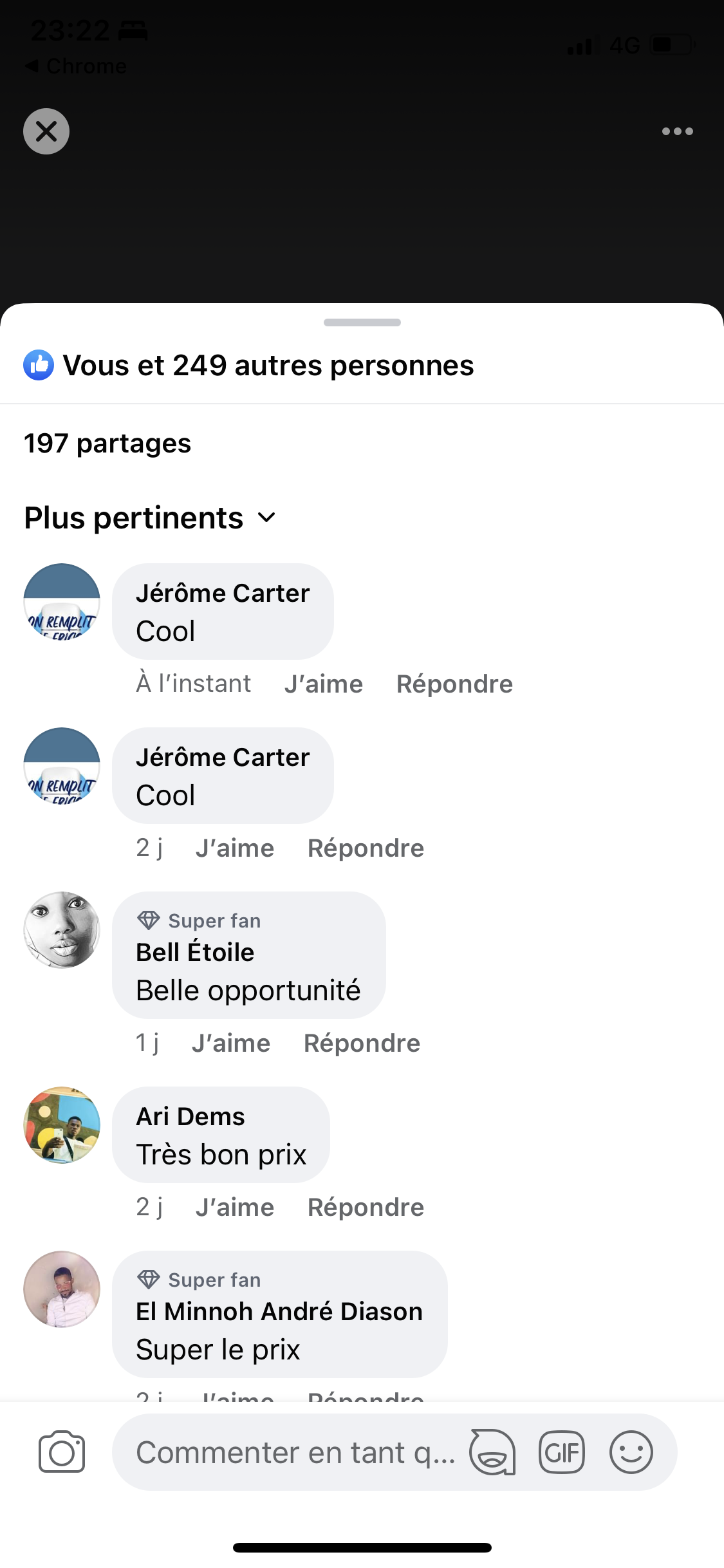Reply to Ari Dems' comment
Image resolution: width=724 pixels, height=1568 pixels.
(x=366, y=1208)
